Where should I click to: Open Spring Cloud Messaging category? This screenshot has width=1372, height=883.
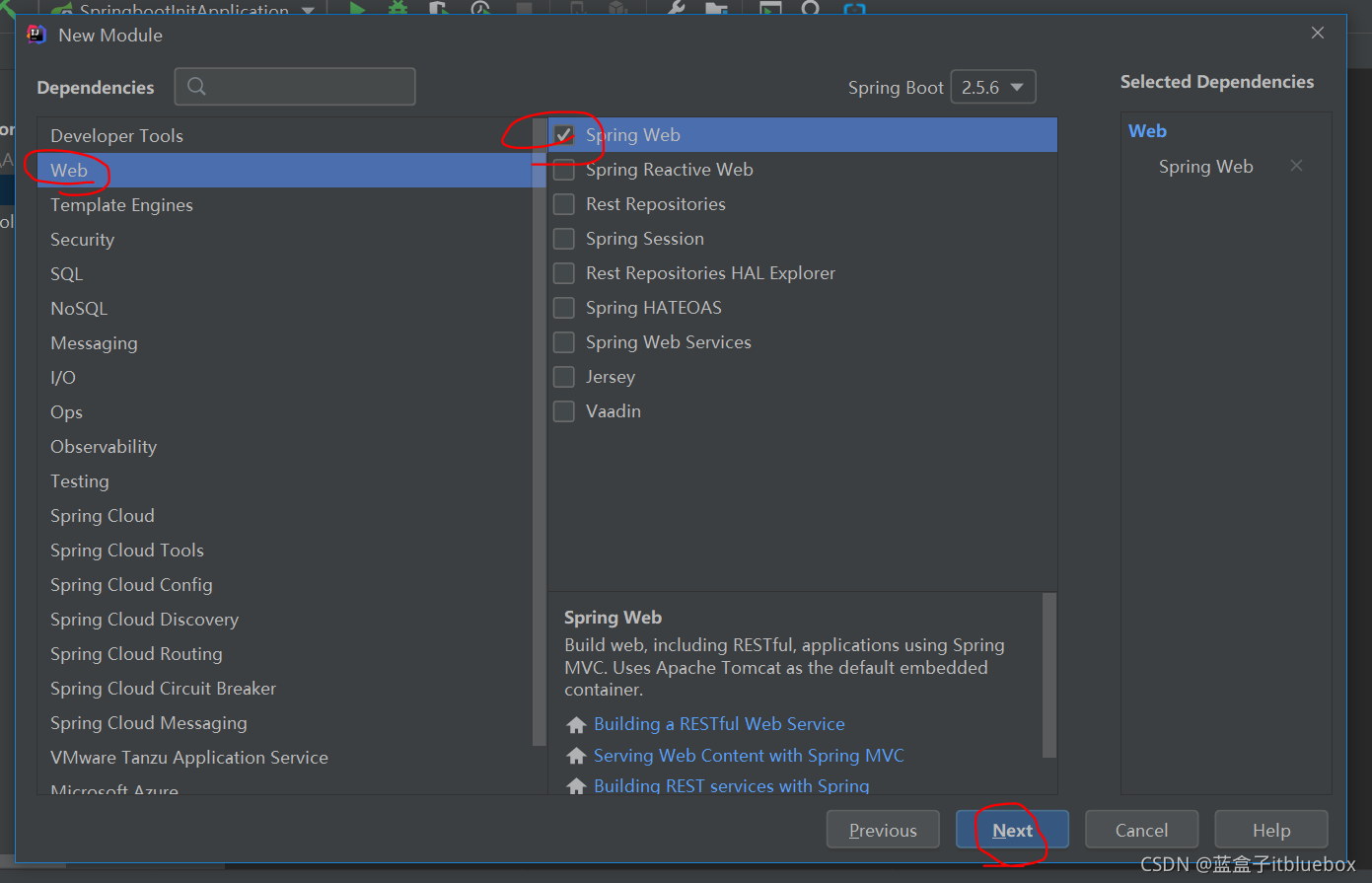(284, 722)
